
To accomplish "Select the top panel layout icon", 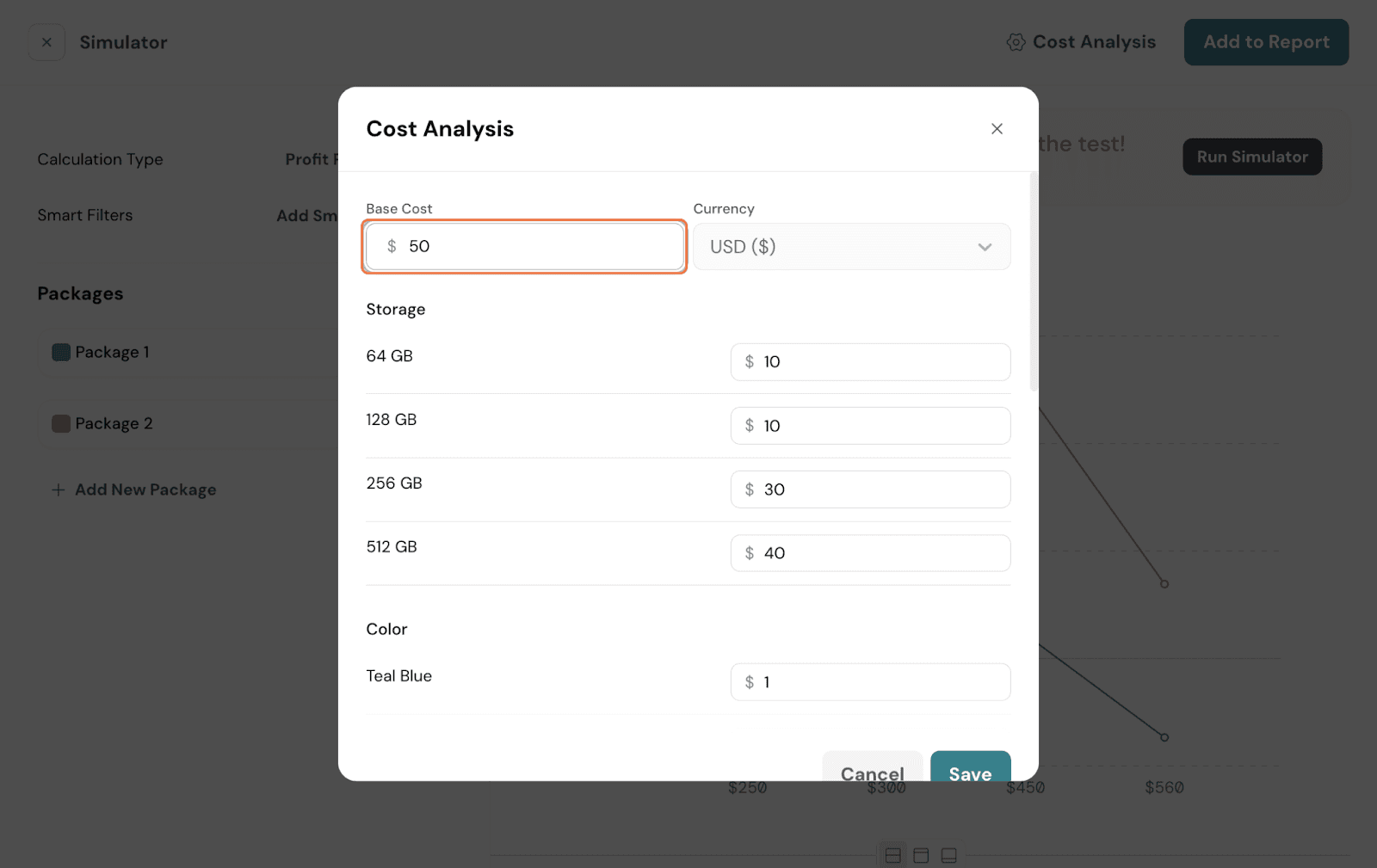I will [921, 855].
